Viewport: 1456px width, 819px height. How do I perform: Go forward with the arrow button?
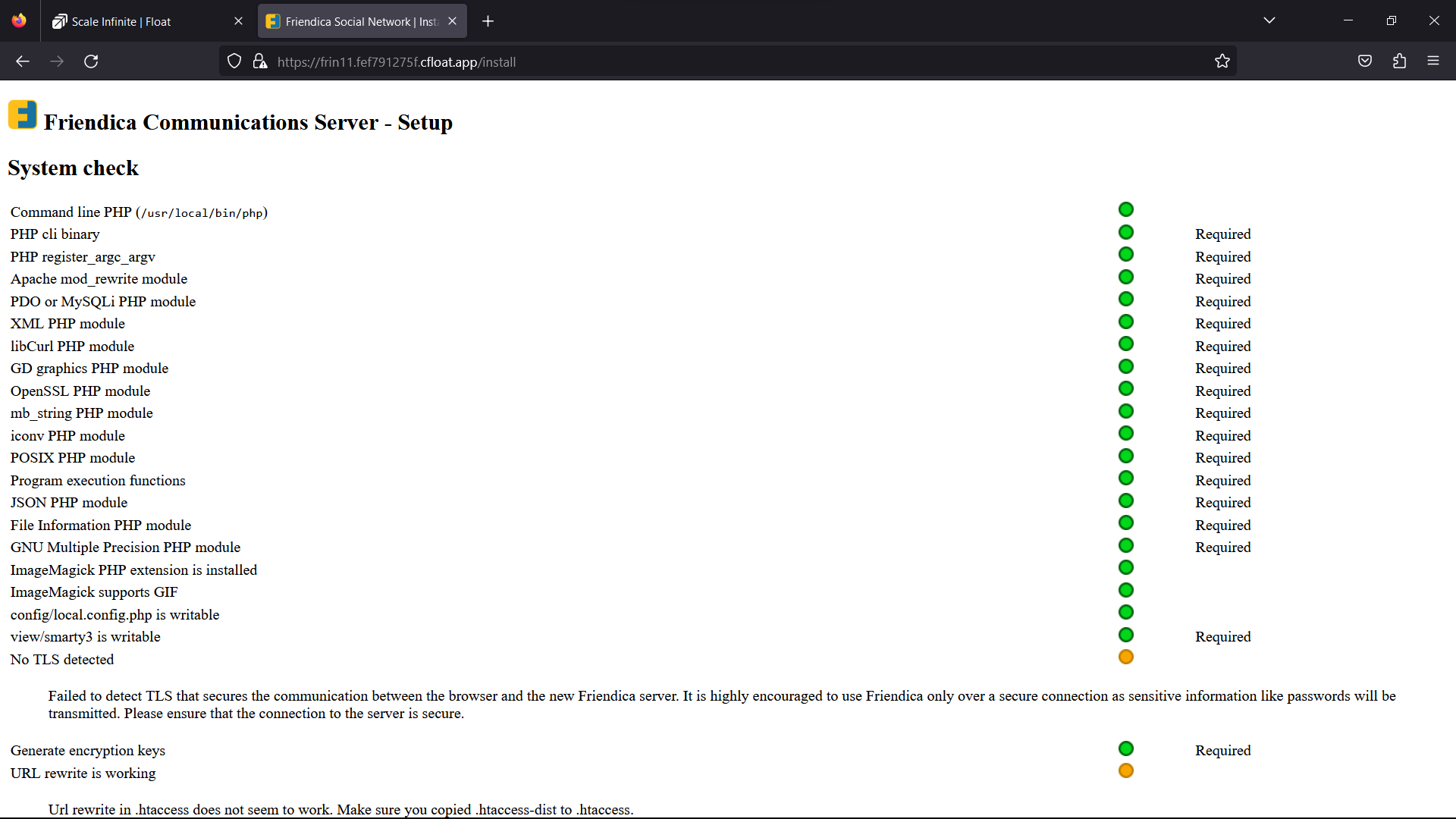57,61
